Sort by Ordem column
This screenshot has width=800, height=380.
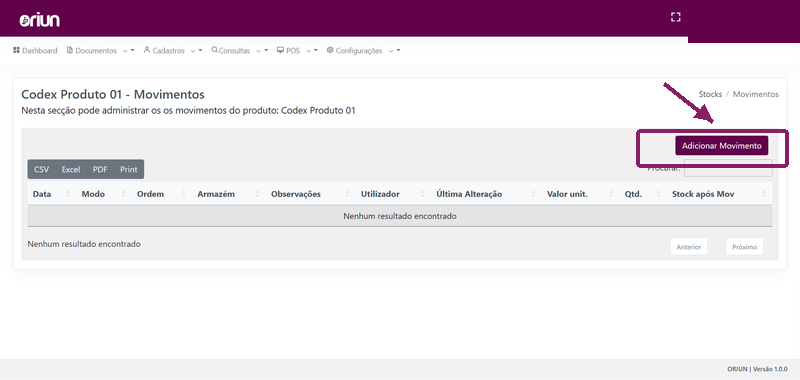click(x=162, y=194)
